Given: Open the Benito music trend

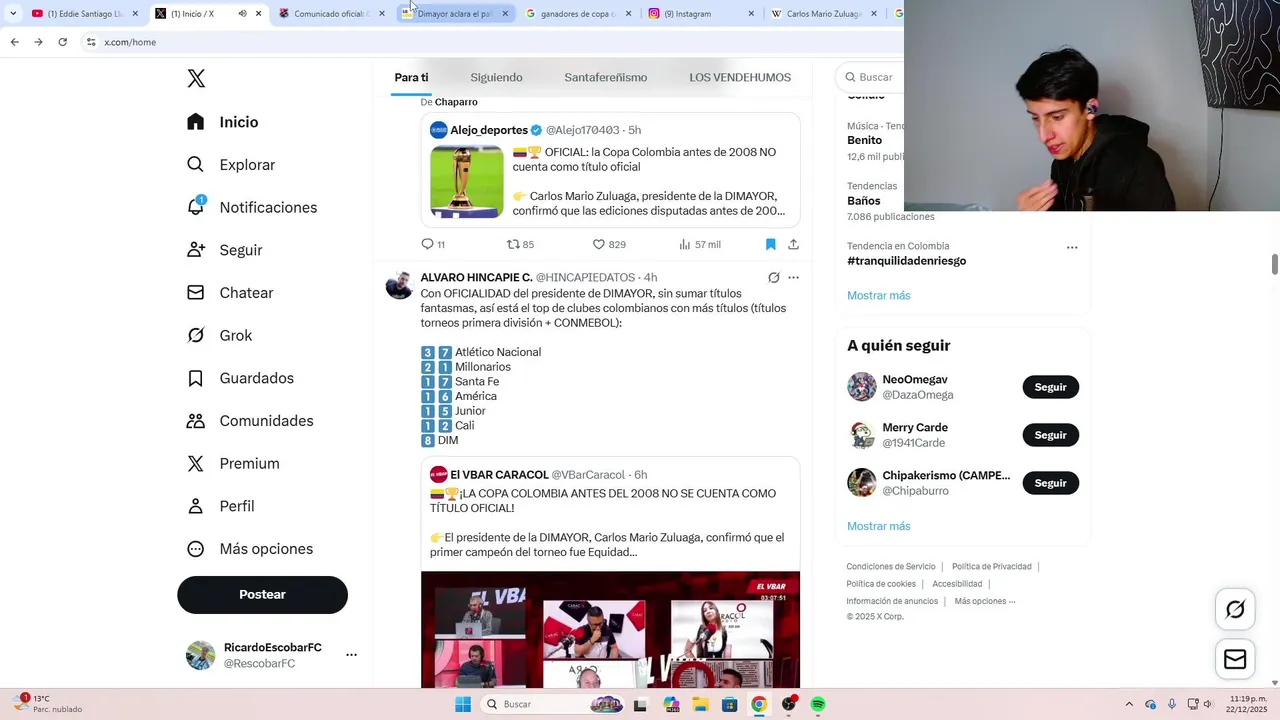Looking at the screenshot, I should [864, 140].
